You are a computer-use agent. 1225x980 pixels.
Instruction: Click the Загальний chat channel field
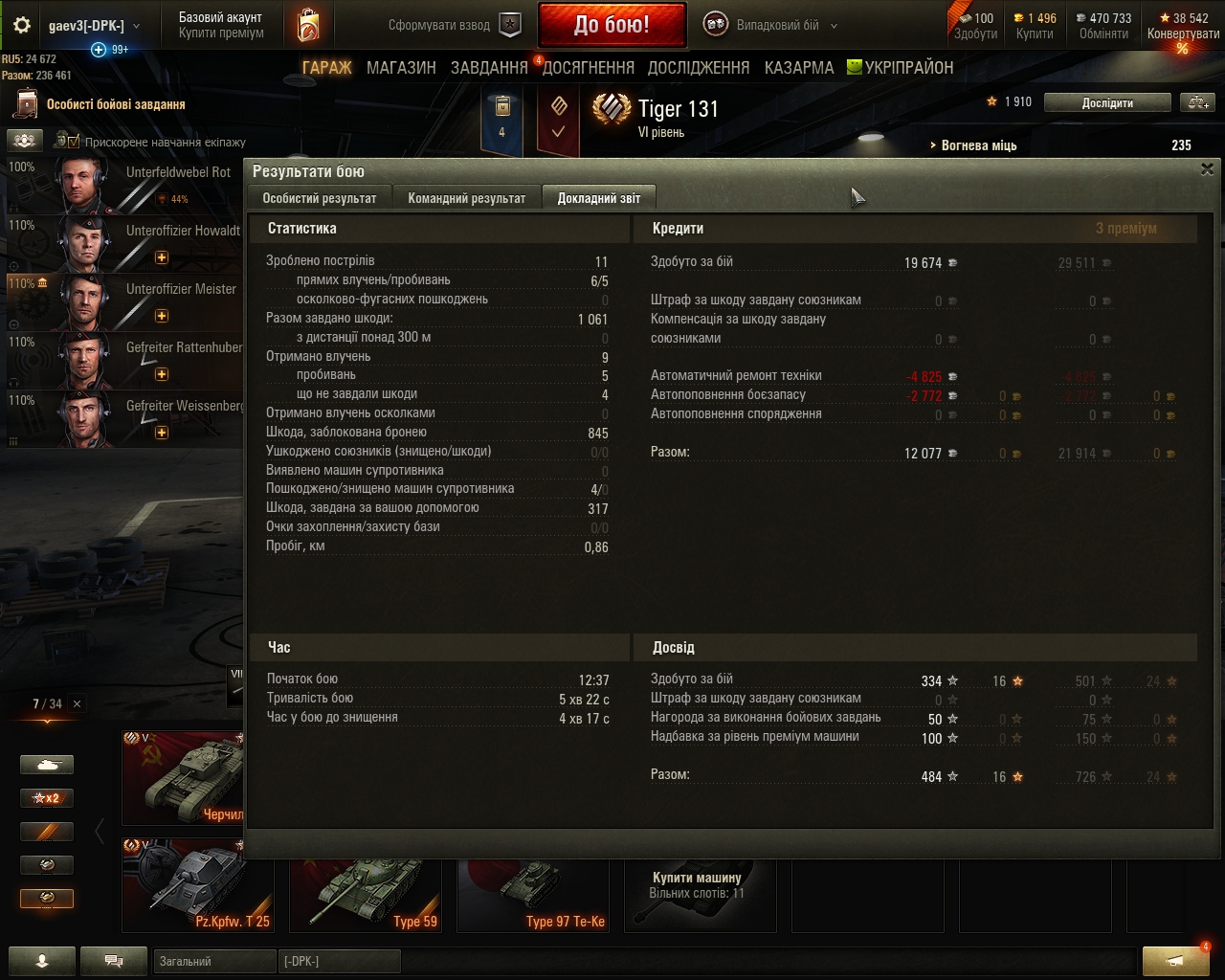pos(214,961)
